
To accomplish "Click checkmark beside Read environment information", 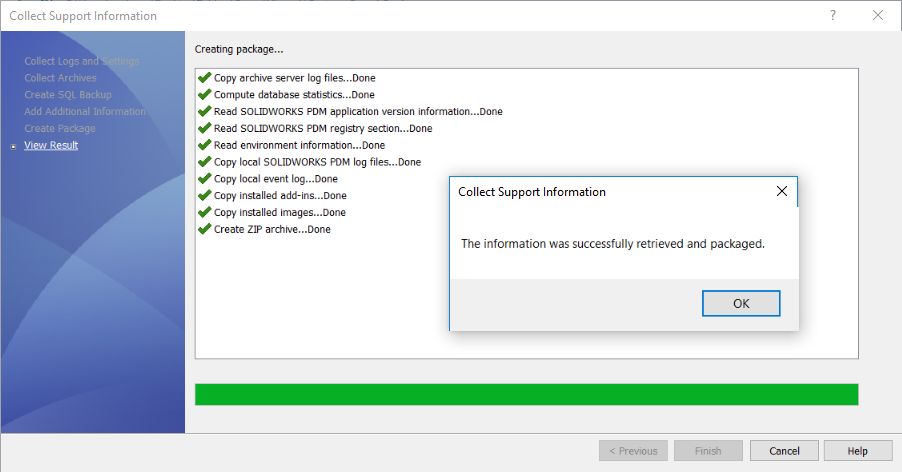I will pos(204,145).
